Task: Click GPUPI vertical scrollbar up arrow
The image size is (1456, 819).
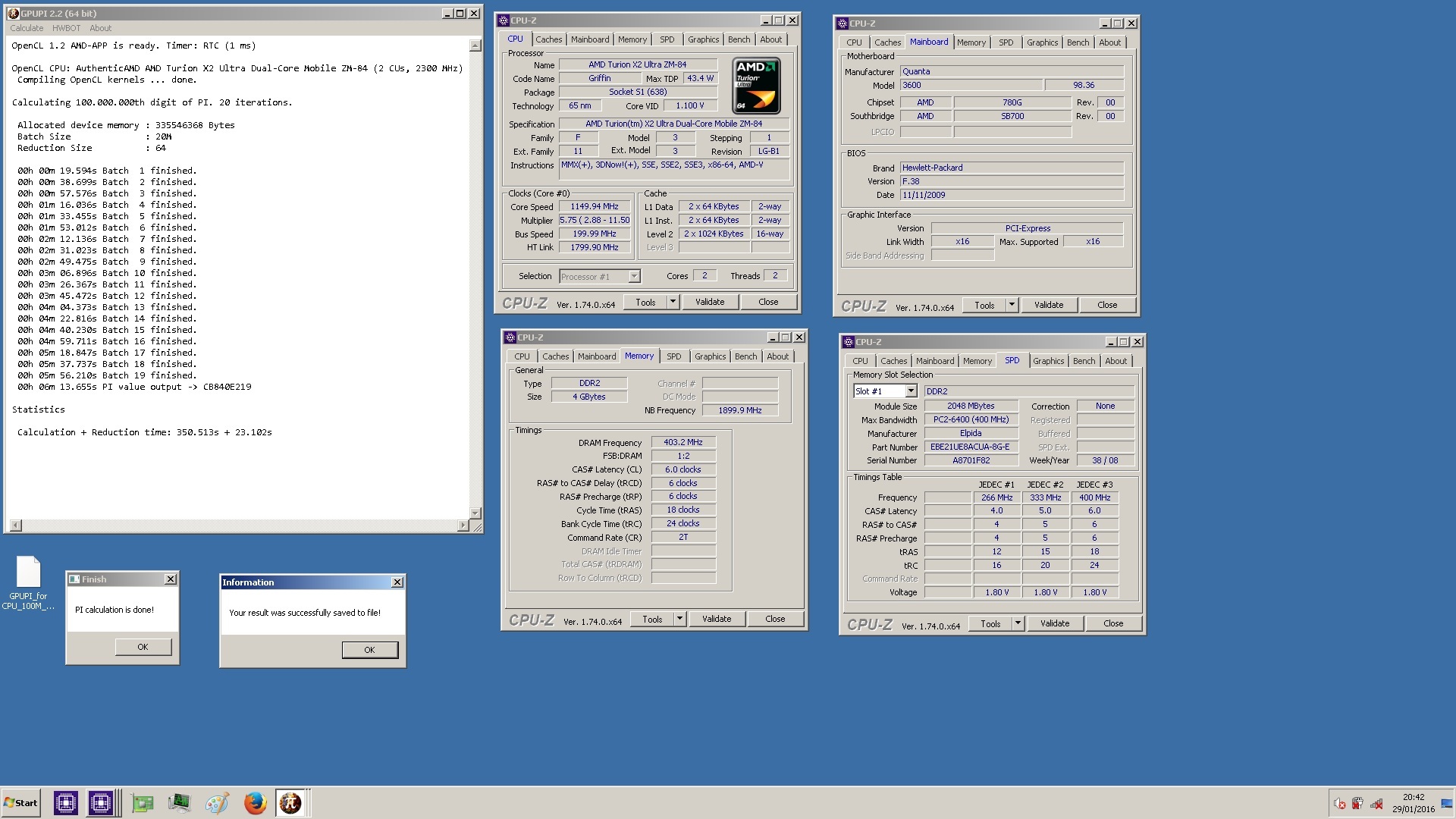Action: (475, 45)
